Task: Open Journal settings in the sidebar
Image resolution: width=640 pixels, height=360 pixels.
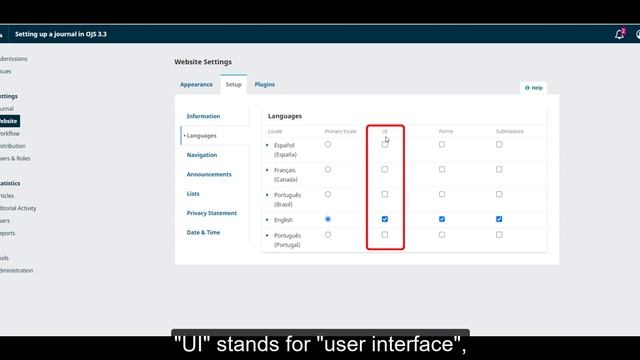Action: (7, 109)
